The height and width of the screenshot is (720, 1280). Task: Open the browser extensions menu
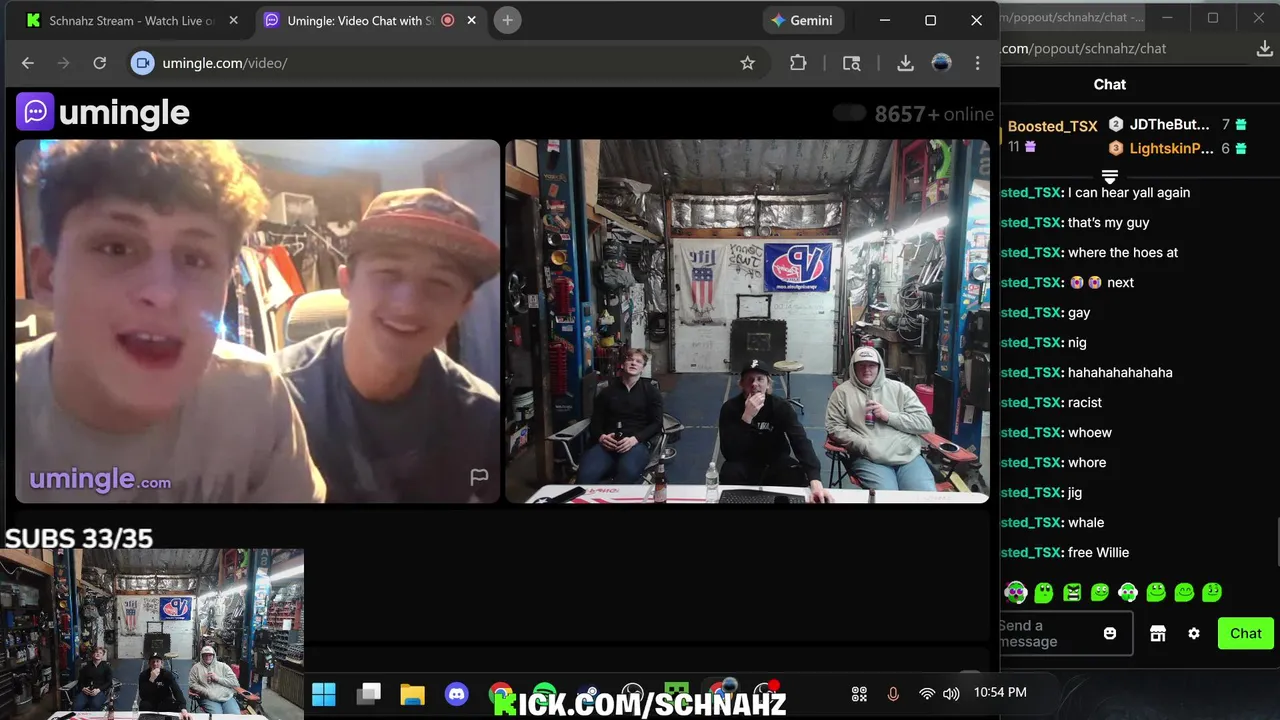798,63
